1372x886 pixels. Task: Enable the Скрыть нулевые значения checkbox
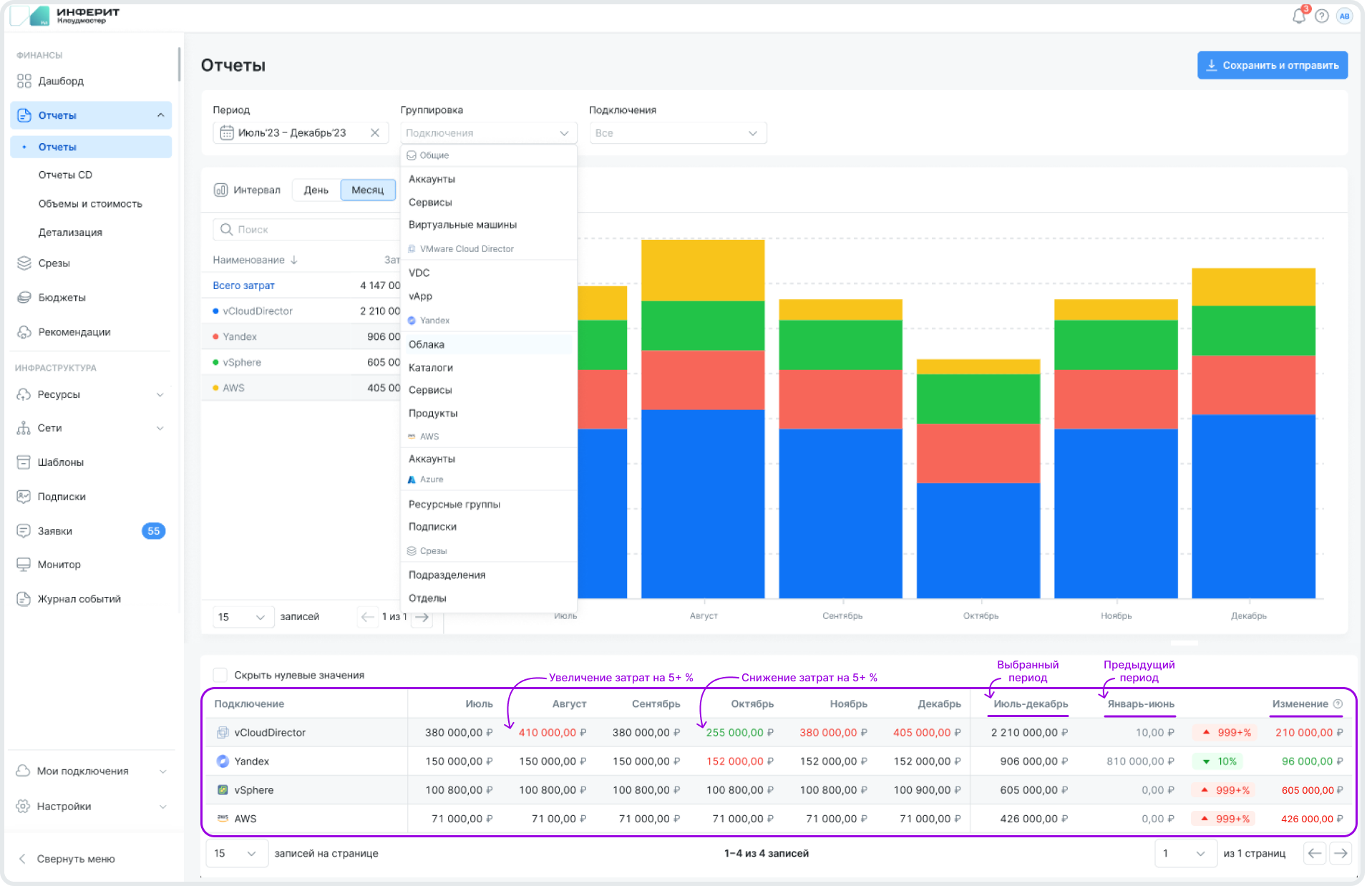pos(220,675)
